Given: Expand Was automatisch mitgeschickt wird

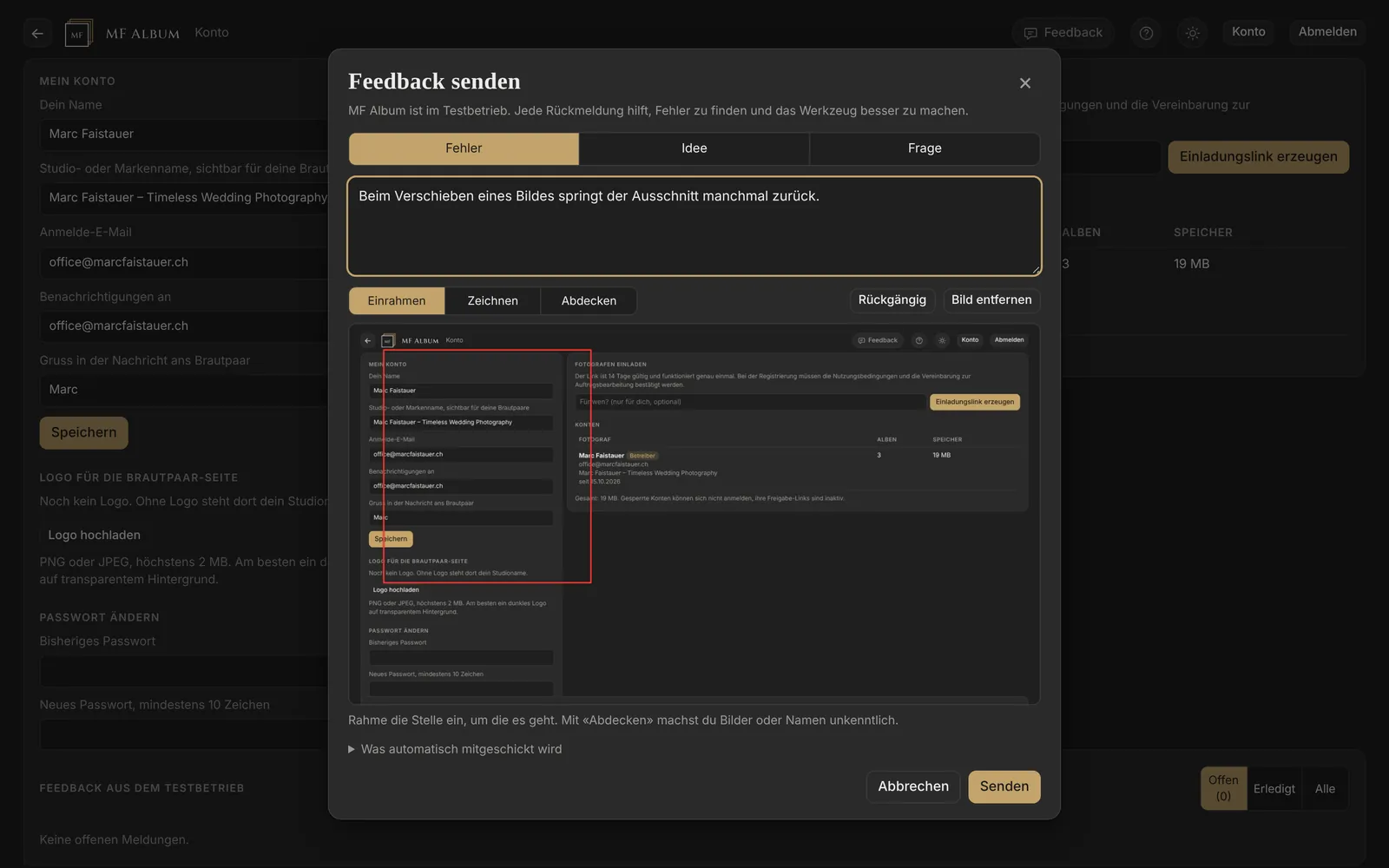Looking at the screenshot, I should click(x=455, y=749).
